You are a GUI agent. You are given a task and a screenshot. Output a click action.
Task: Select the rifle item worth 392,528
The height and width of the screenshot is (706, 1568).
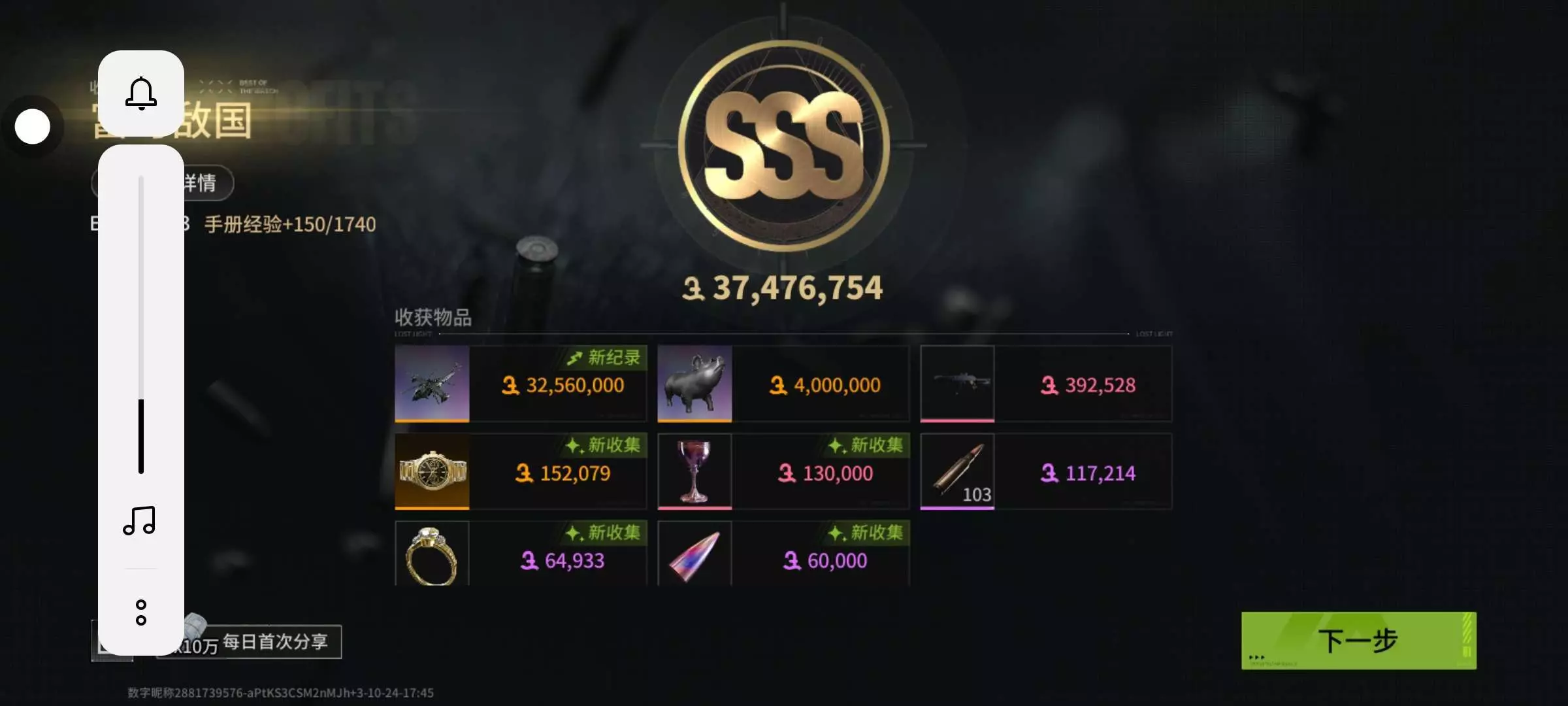pyautogui.click(x=1046, y=383)
